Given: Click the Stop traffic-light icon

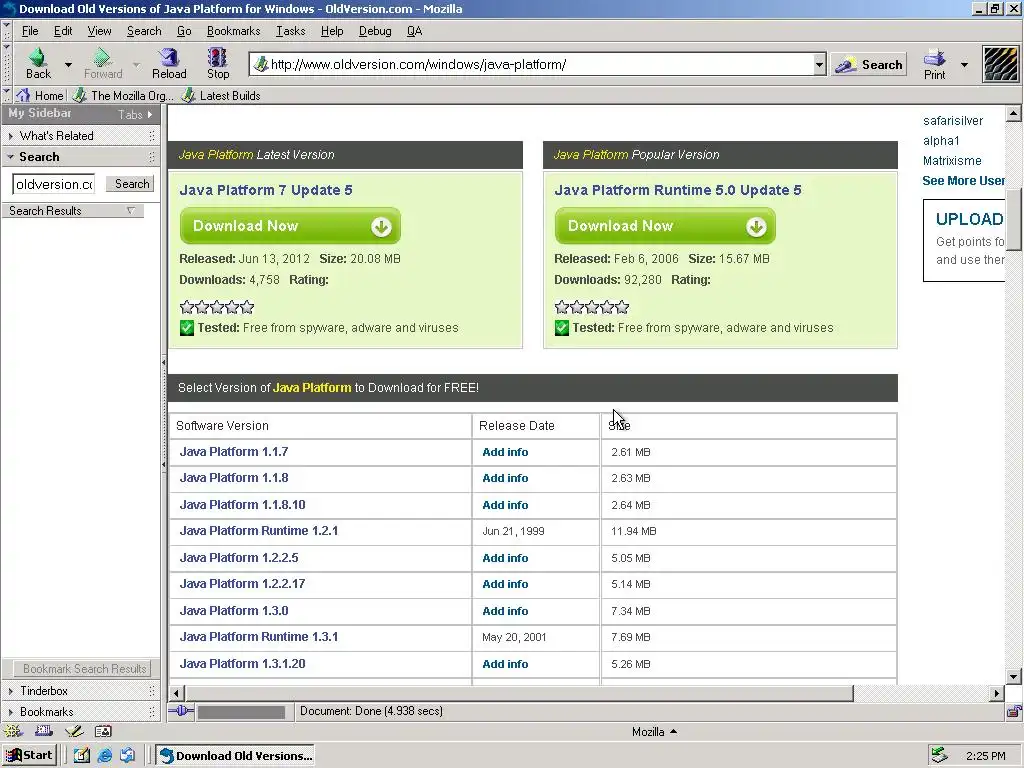Looking at the screenshot, I should point(217,57).
